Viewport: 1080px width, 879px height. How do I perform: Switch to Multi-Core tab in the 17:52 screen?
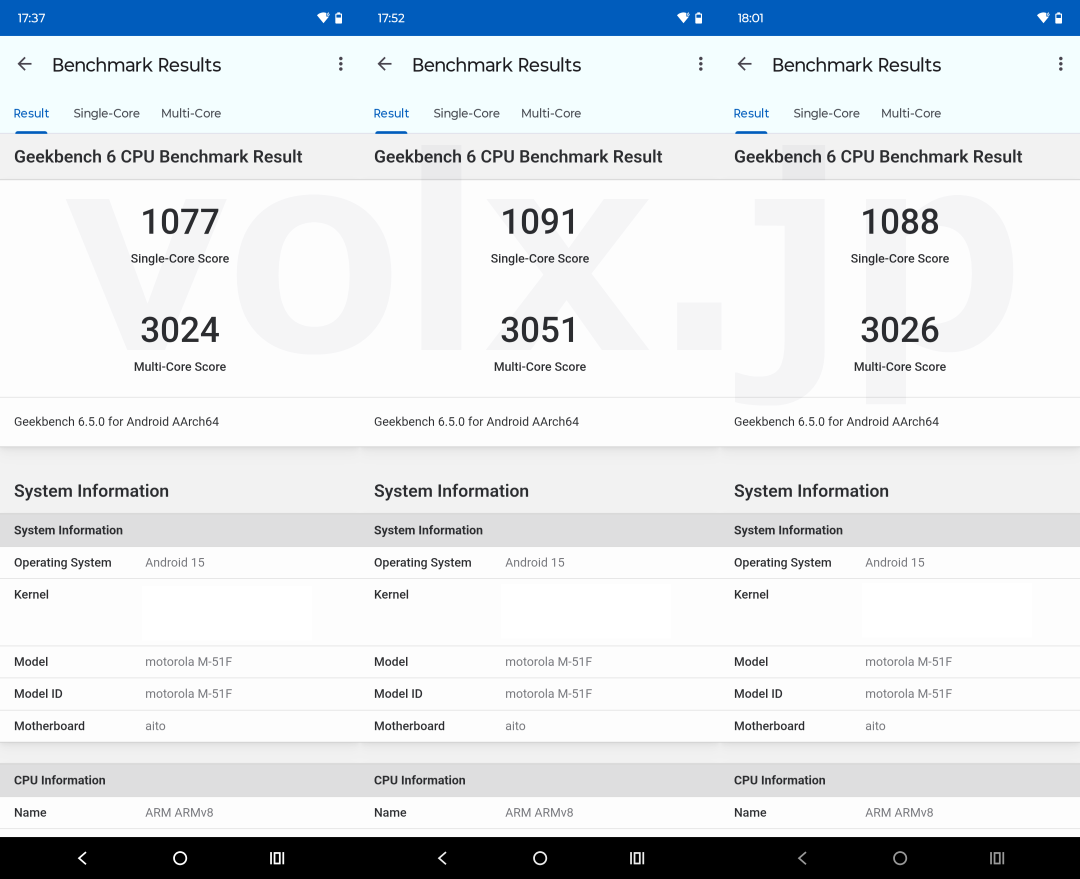551,113
